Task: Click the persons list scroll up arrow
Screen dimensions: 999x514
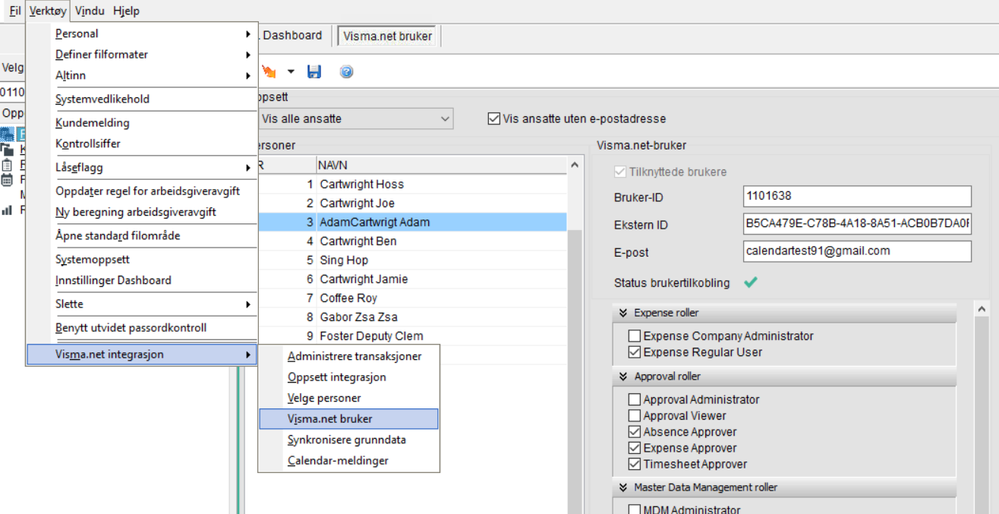Action: point(575,165)
